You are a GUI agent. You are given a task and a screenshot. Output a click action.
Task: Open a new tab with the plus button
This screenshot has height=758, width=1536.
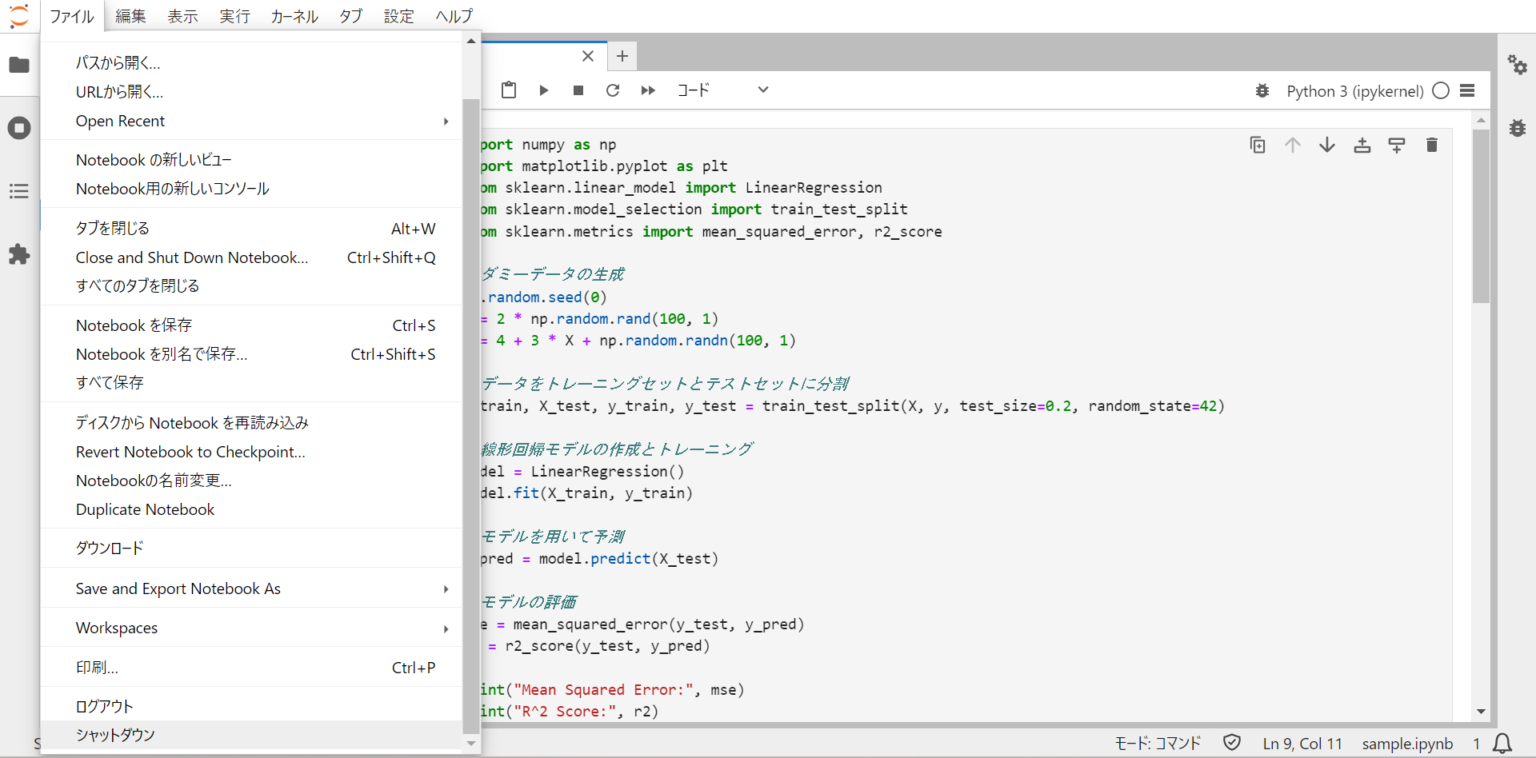tap(621, 56)
